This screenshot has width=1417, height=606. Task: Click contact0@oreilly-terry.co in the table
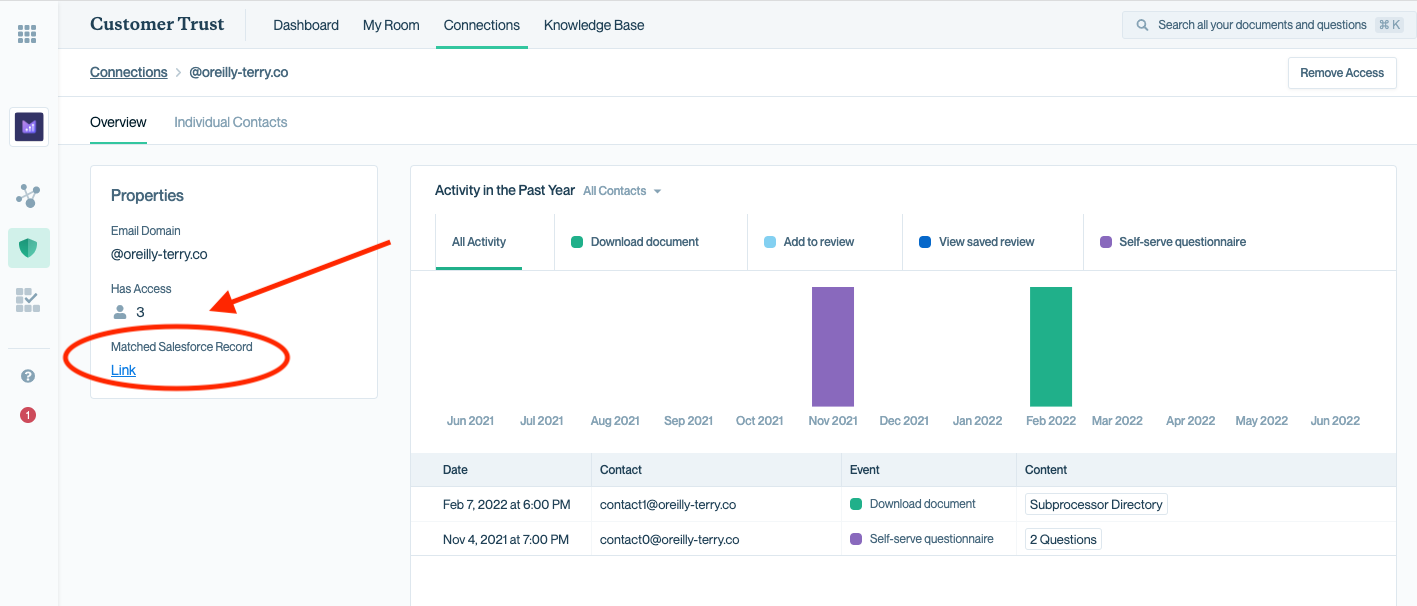tap(669, 540)
